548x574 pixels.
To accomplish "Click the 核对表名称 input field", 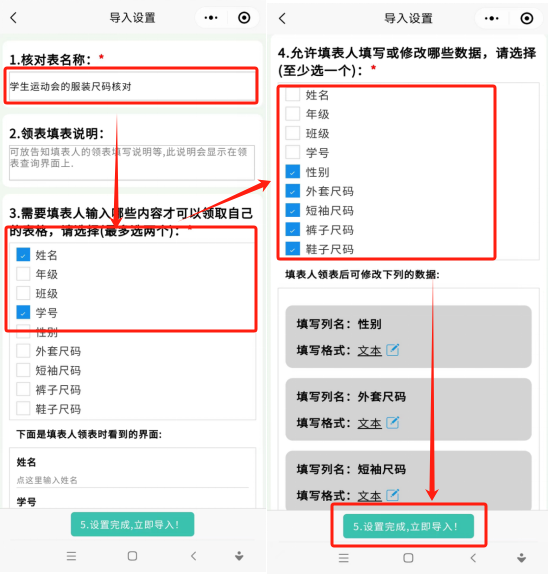I will tap(132, 86).
